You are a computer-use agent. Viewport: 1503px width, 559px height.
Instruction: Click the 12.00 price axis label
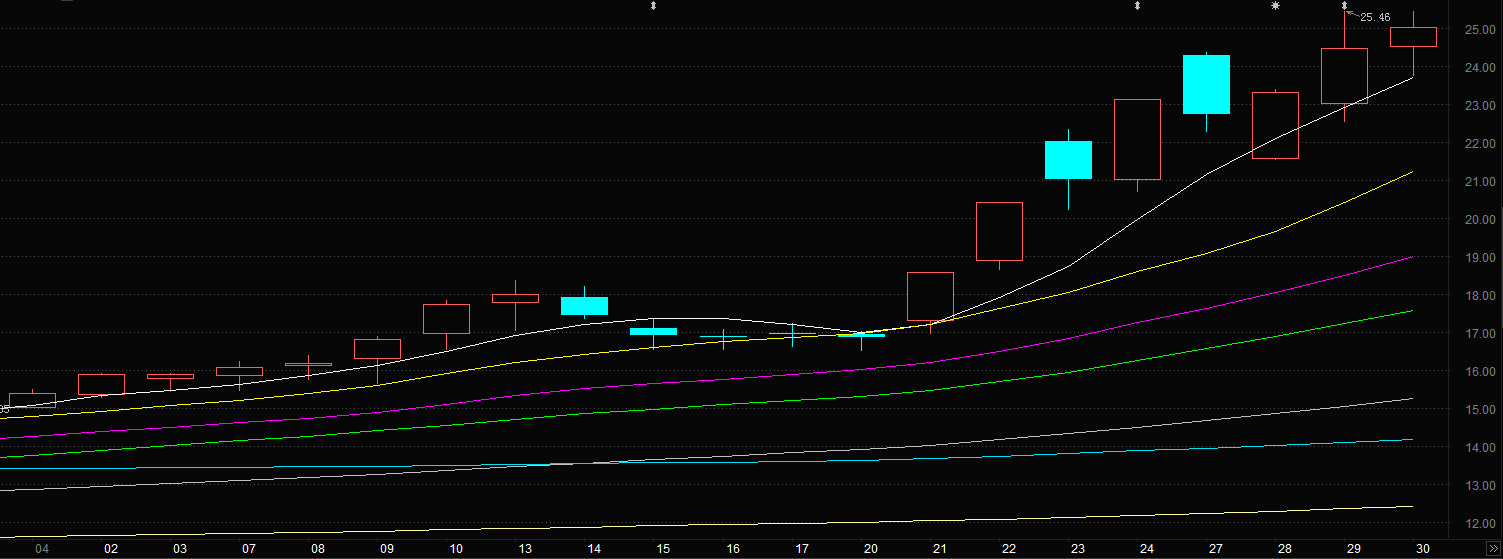[x=1480, y=524]
